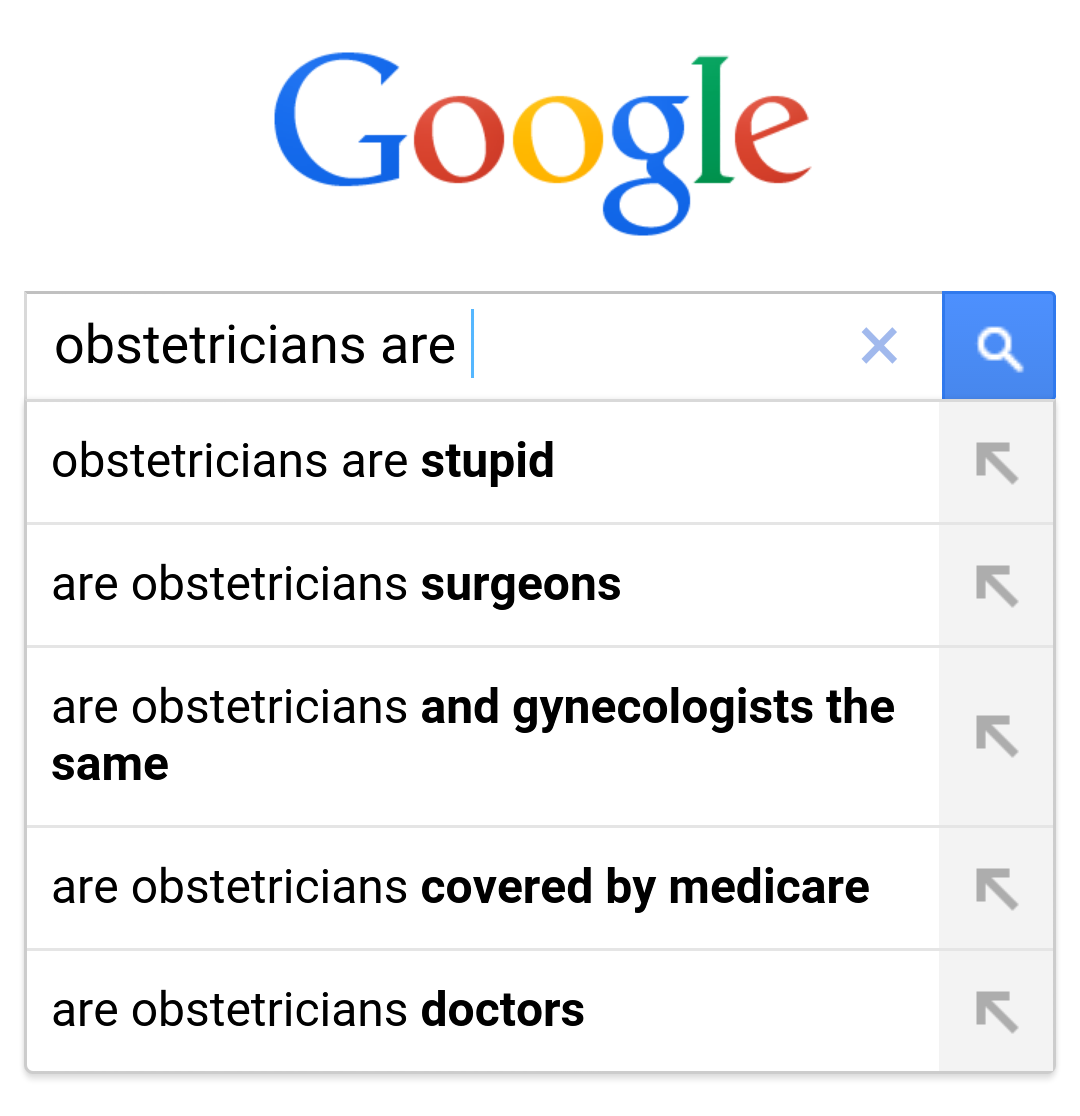This screenshot has height=1116, width=1080.
Task: Clear the search text with the X icon
Action: 879,346
